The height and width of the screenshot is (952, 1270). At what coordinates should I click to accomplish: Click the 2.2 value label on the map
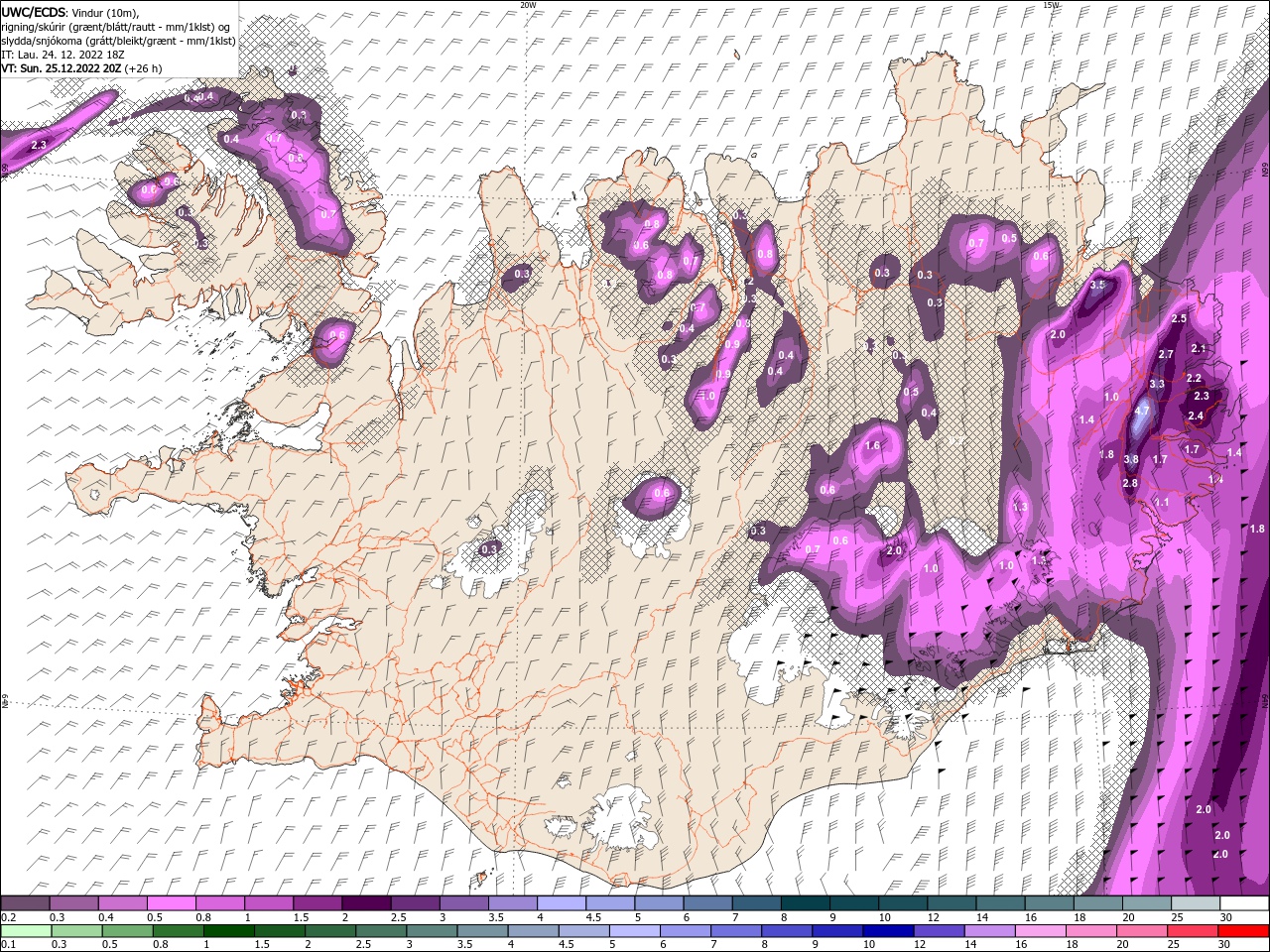click(1194, 378)
